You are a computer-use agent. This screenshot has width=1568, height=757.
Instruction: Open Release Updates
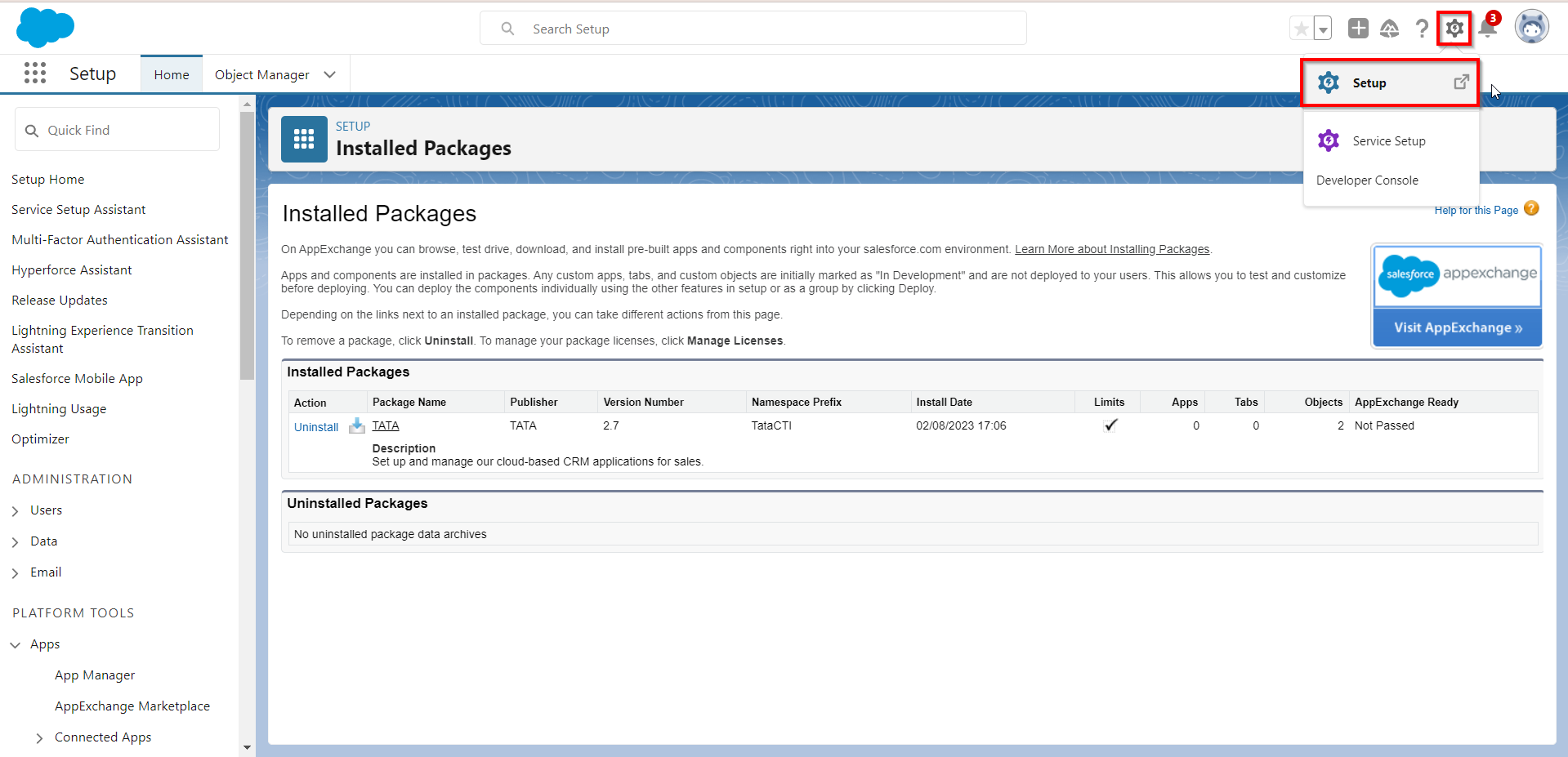pyautogui.click(x=60, y=301)
